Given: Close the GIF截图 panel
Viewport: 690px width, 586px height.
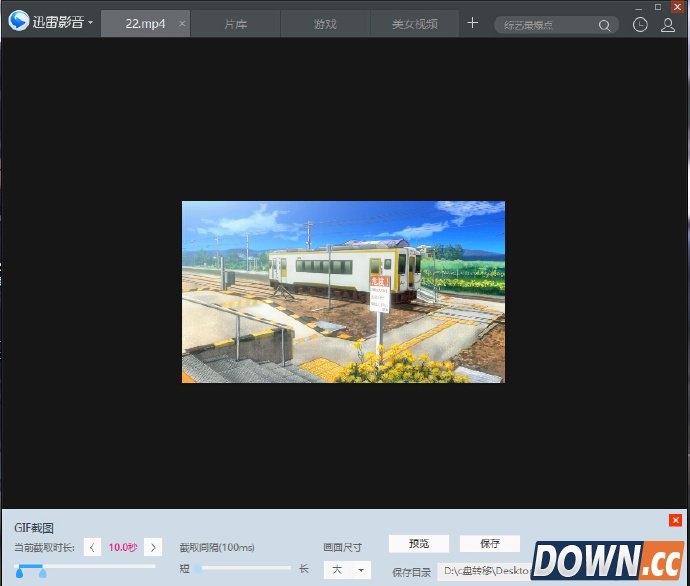Looking at the screenshot, I should pyautogui.click(x=676, y=520).
